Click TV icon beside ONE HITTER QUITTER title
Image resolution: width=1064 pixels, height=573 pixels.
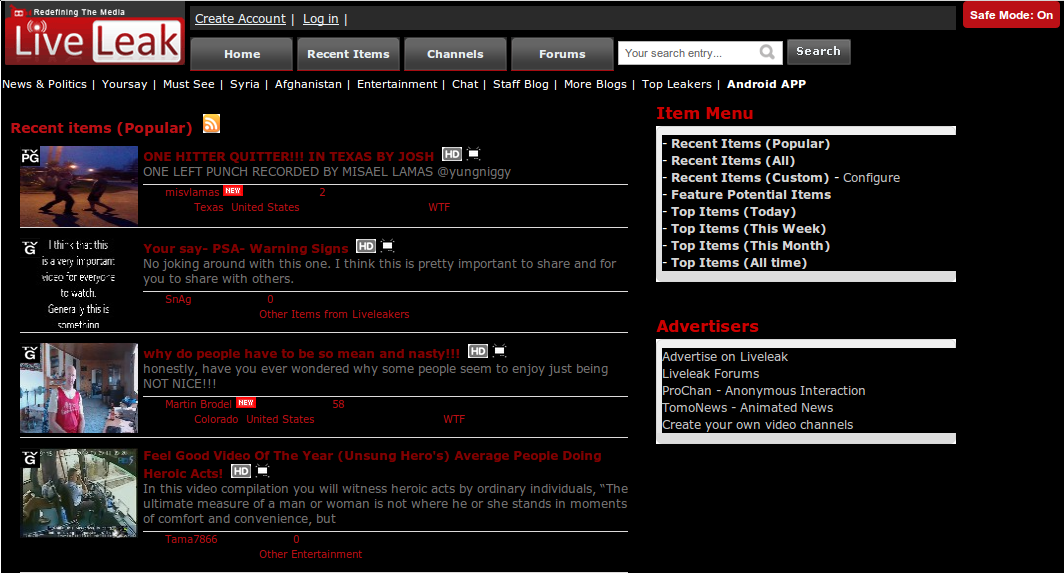[x=474, y=154]
